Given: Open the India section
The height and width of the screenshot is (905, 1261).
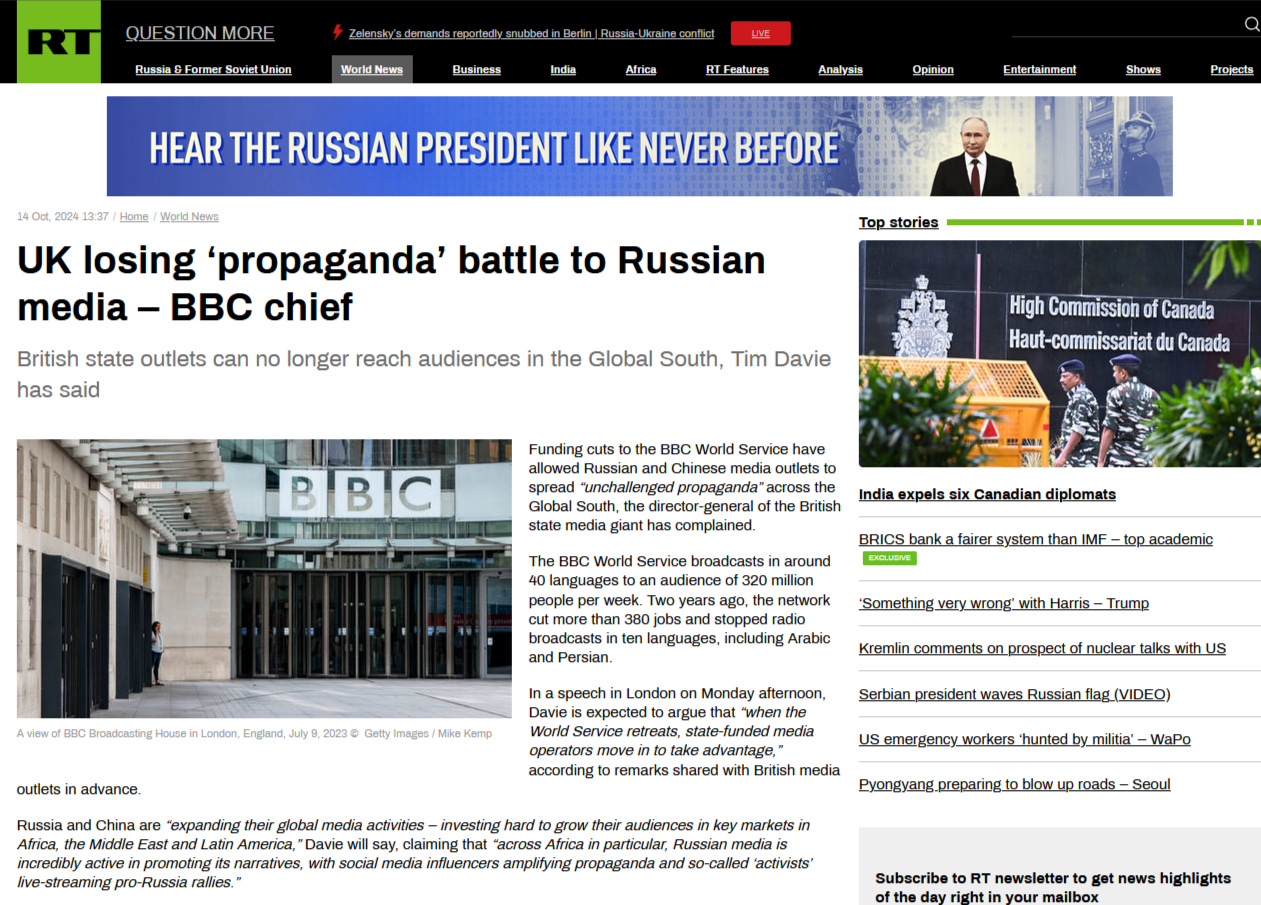Looking at the screenshot, I should click(563, 69).
